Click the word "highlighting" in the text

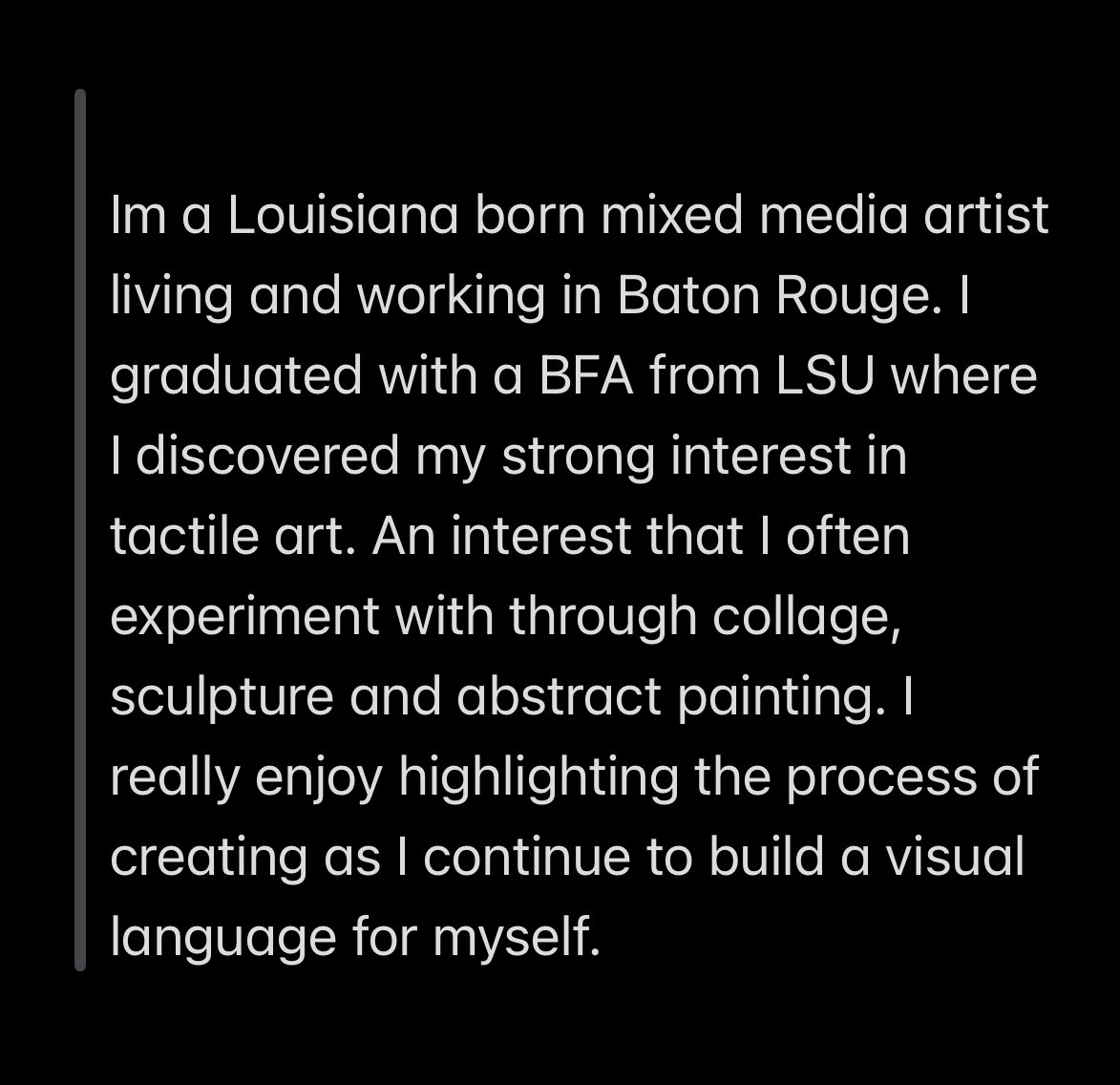click(x=539, y=777)
